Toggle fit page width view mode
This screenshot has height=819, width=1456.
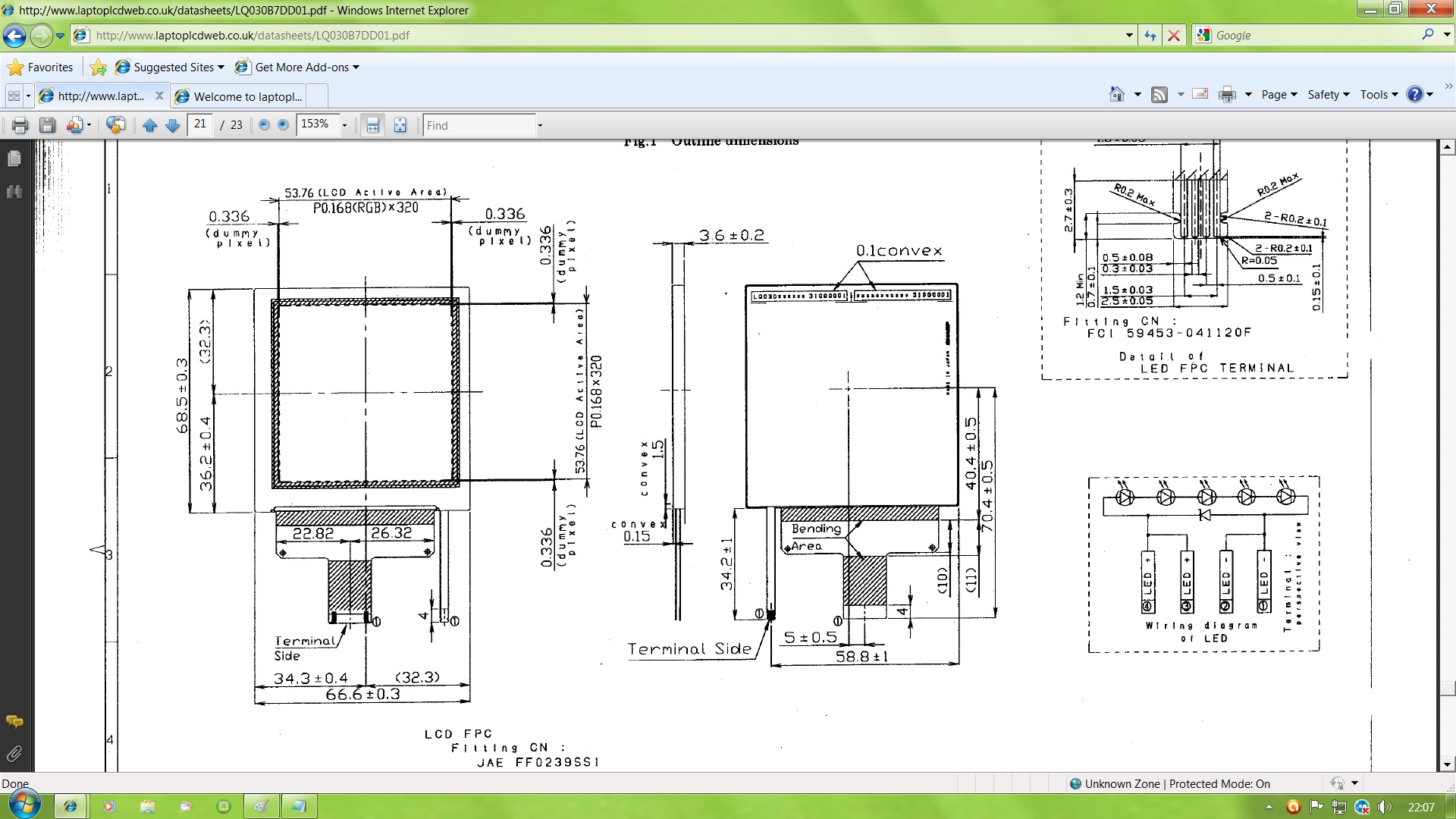(372, 125)
